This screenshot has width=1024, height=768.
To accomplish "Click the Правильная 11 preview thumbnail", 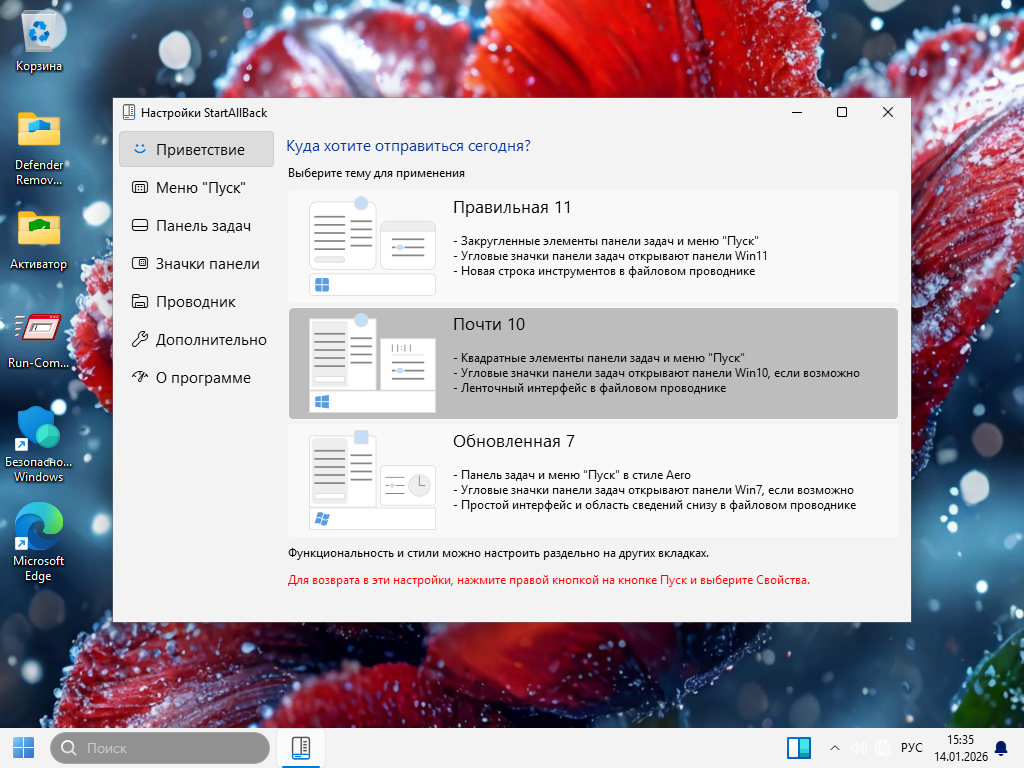I will click(372, 246).
